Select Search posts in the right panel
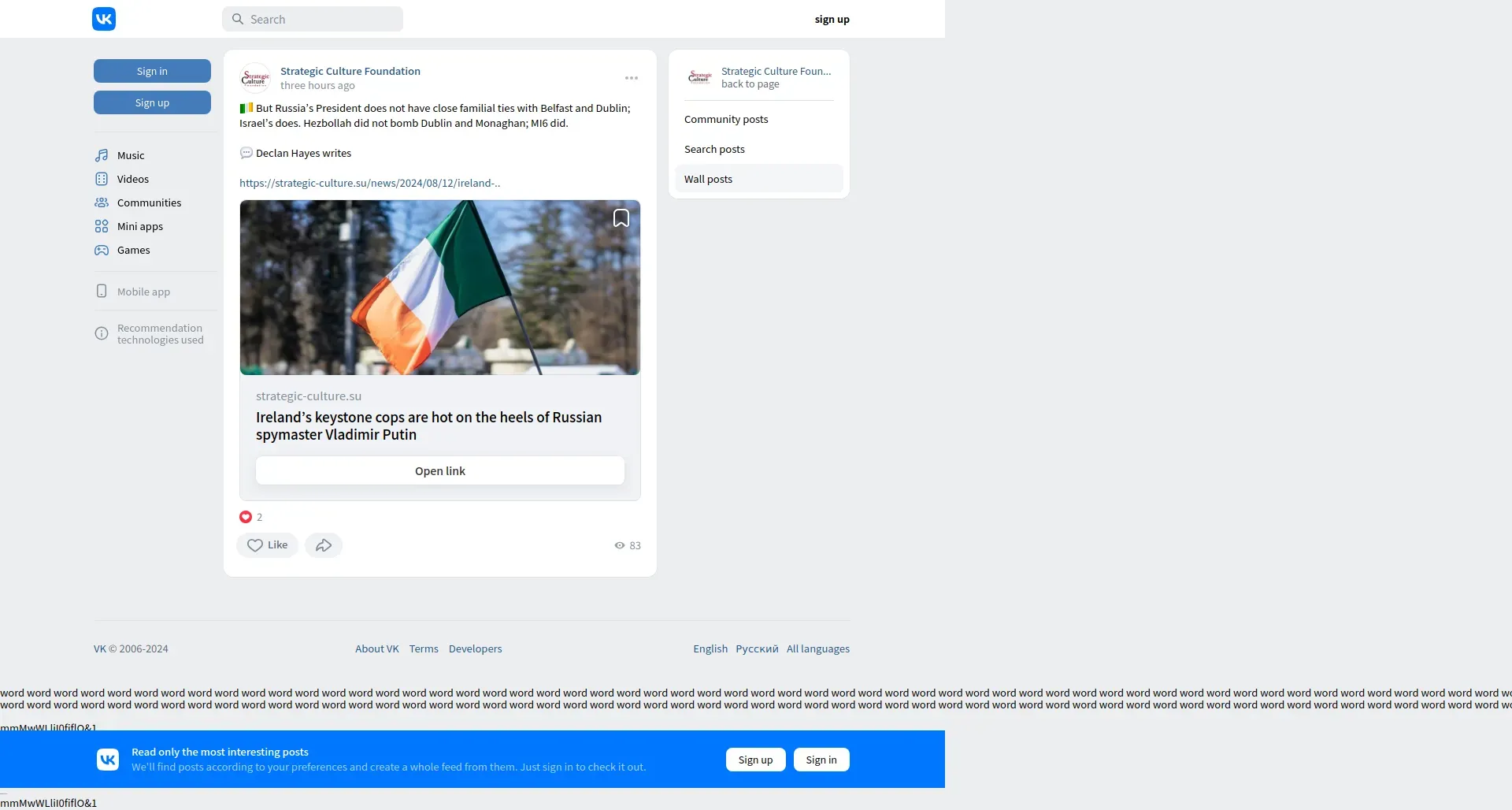The width and height of the screenshot is (1512, 810). [759, 149]
